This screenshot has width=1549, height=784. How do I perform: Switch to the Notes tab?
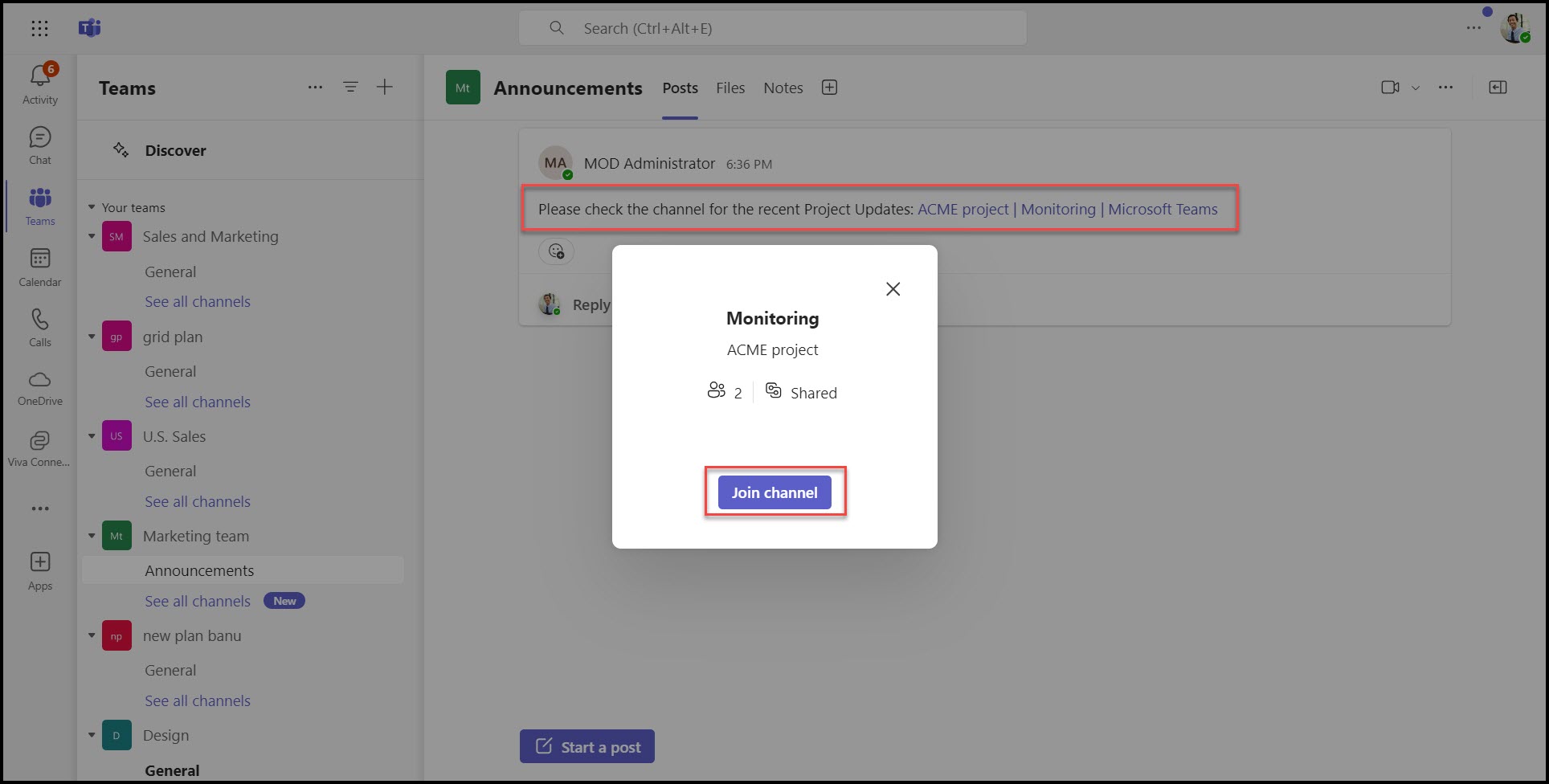783,88
